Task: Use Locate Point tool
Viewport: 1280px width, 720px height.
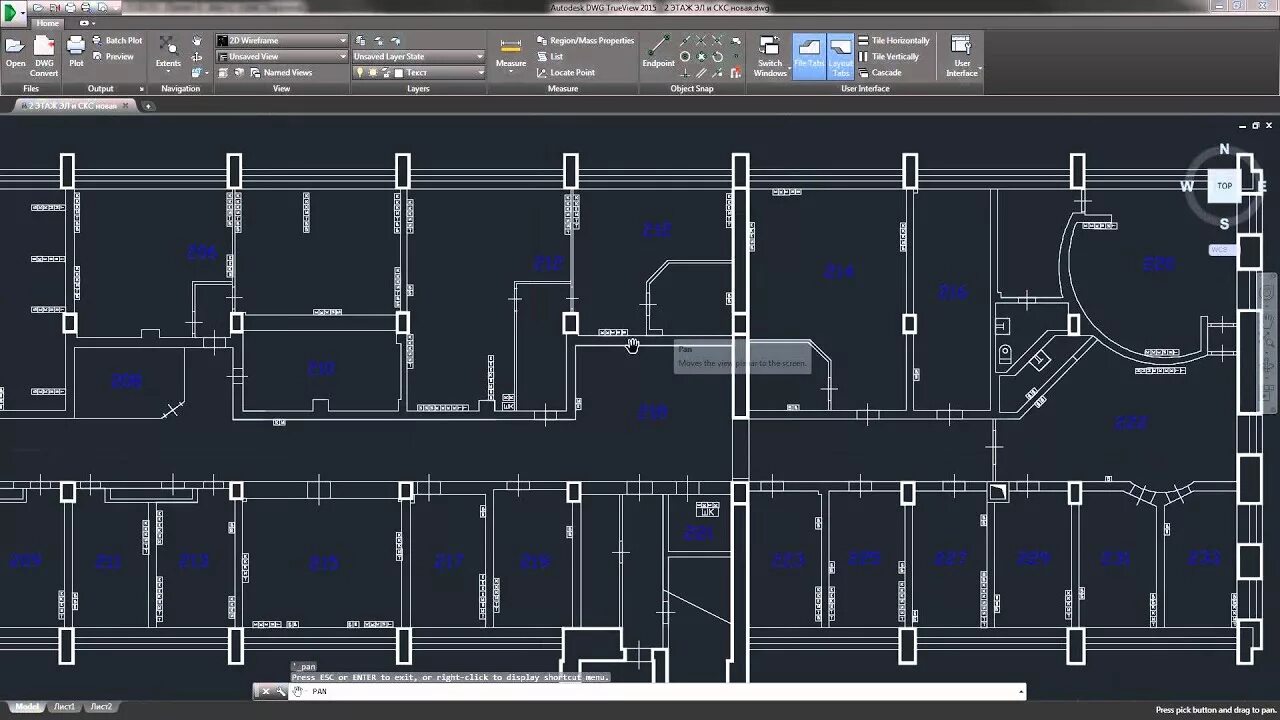Action: [x=565, y=72]
